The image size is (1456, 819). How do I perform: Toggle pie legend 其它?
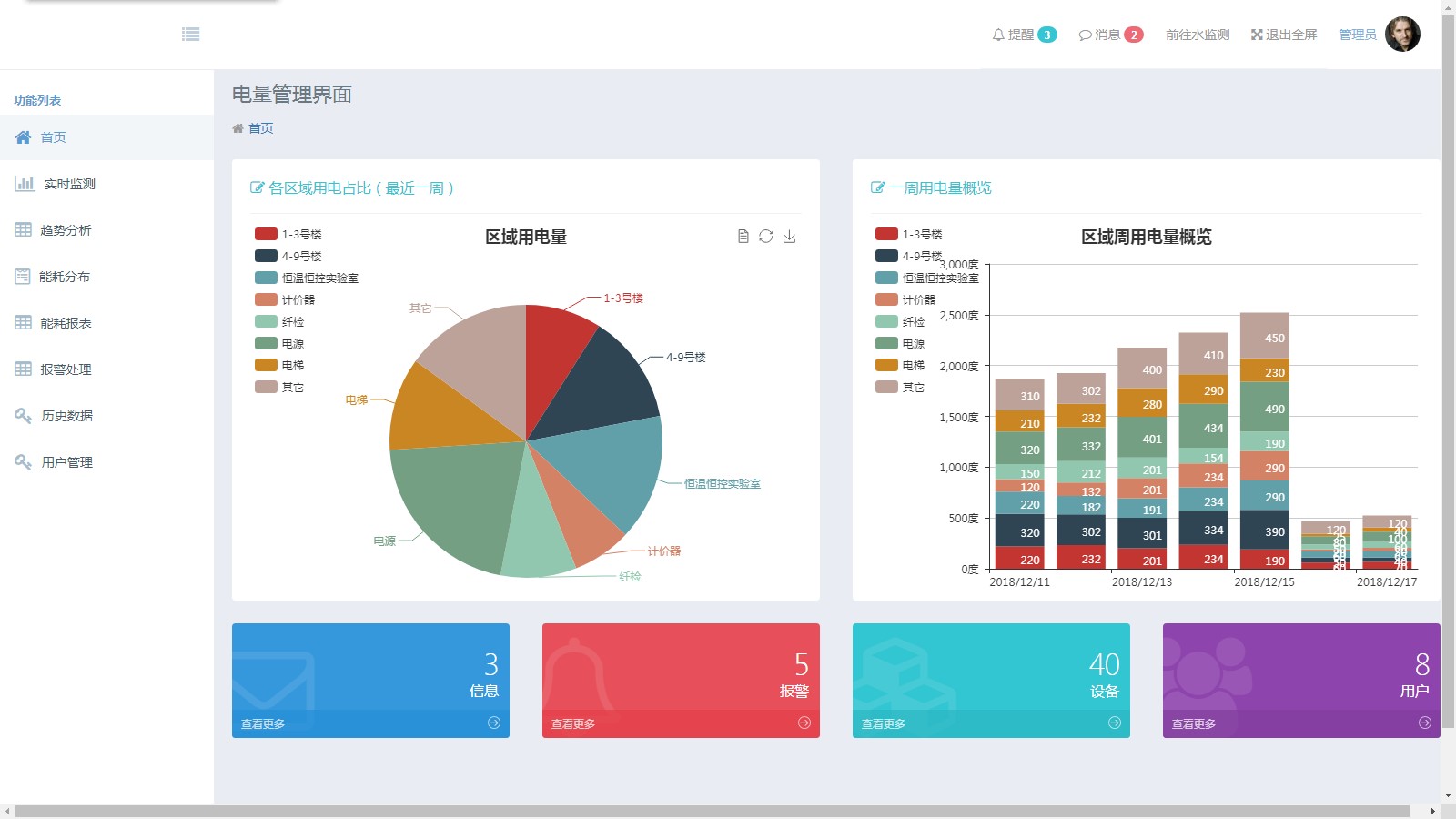(x=279, y=387)
